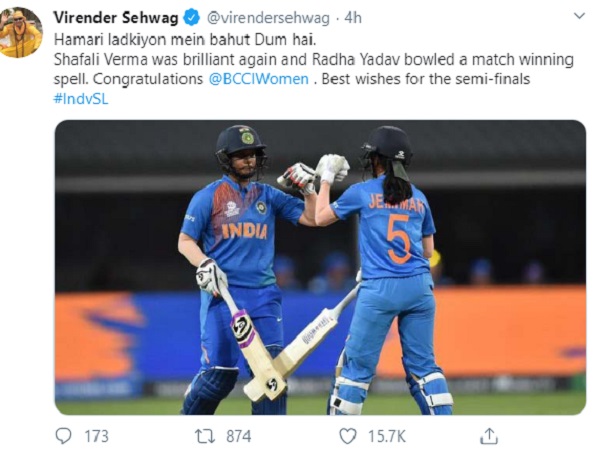Image resolution: width=600 pixels, height=450 pixels.
Task: Click the blue verified badge
Action: tap(191, 17)
